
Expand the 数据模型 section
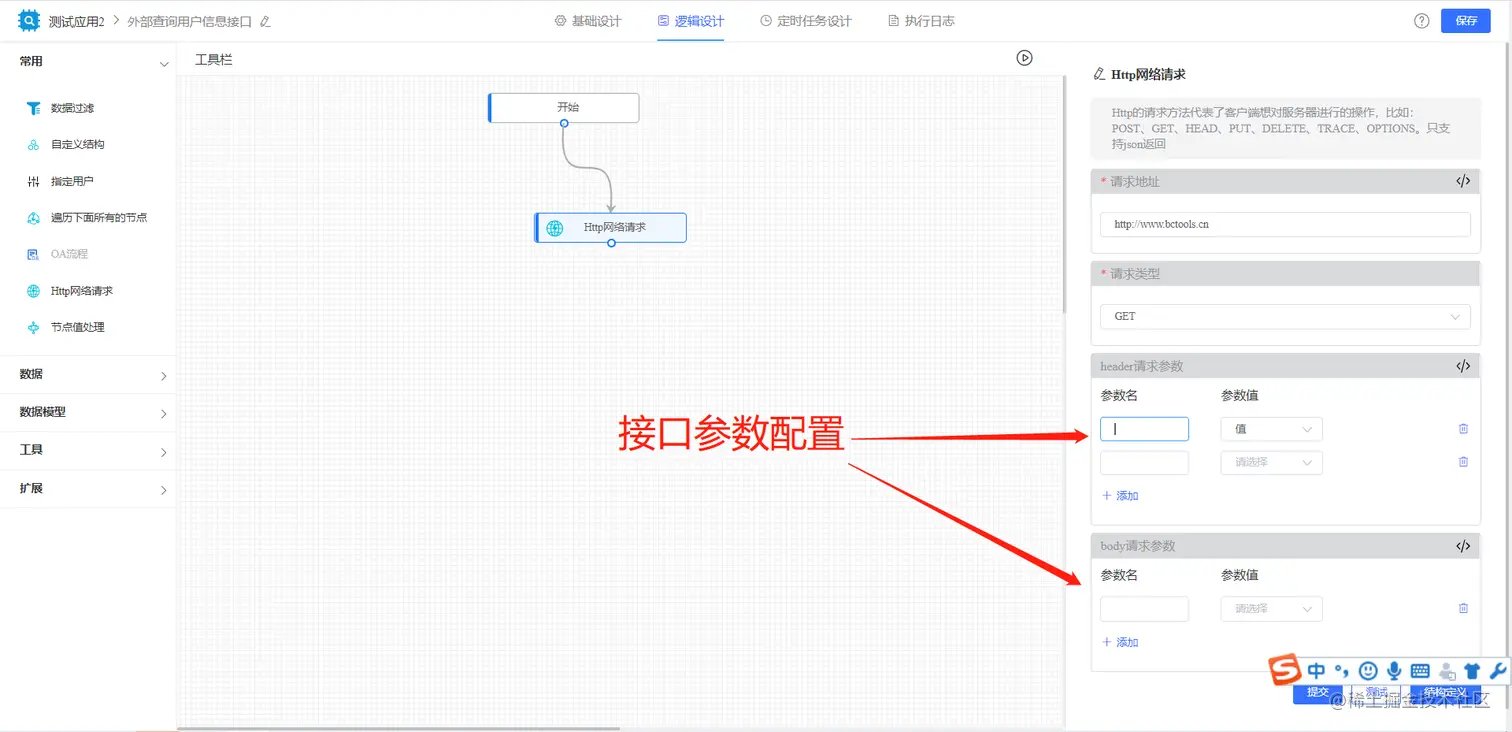164,413
